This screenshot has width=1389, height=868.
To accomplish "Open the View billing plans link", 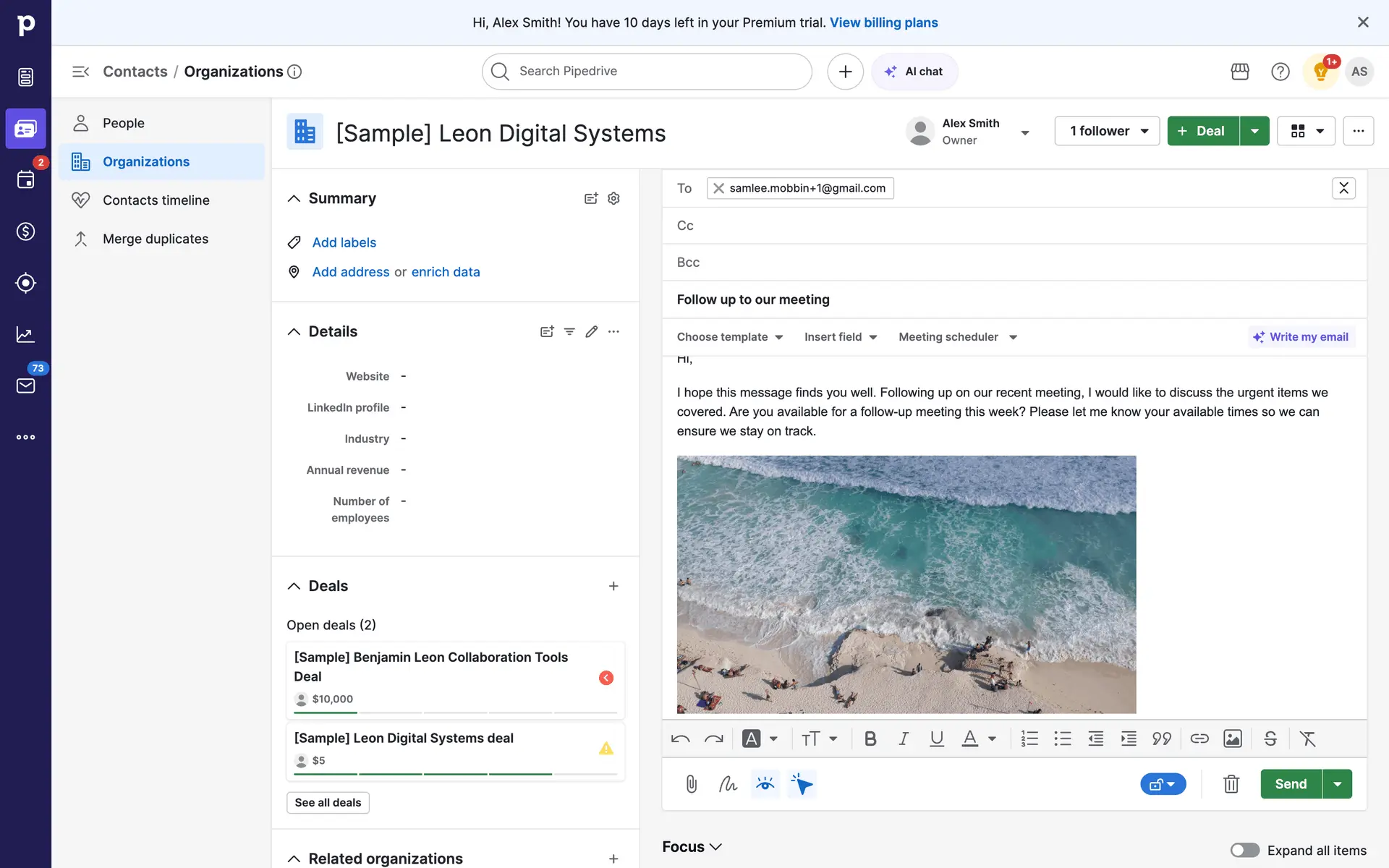I will tap(883, 22).
